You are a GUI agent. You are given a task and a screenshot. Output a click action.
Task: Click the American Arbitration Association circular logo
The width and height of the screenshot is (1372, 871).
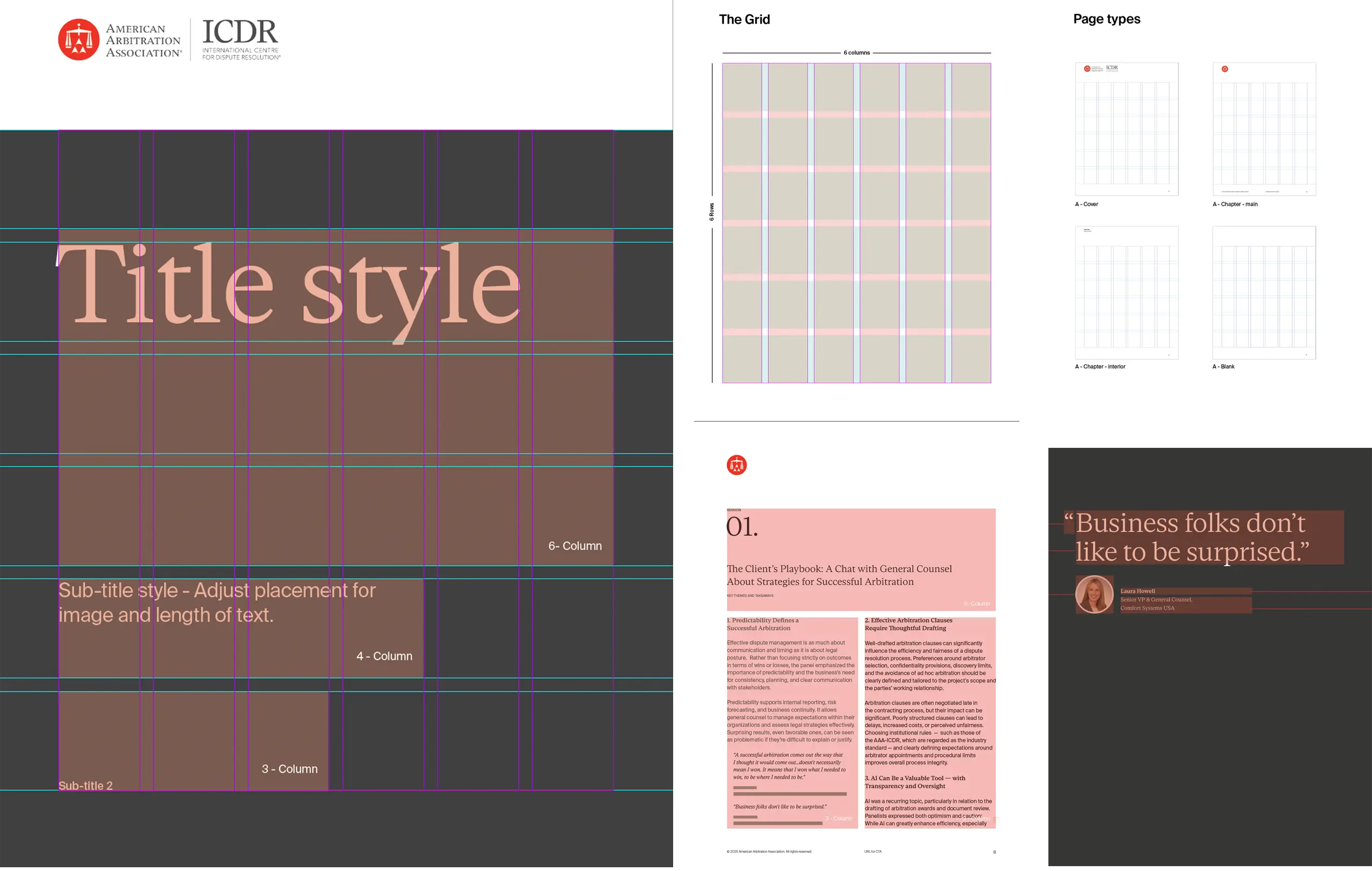tap(78, 39)
